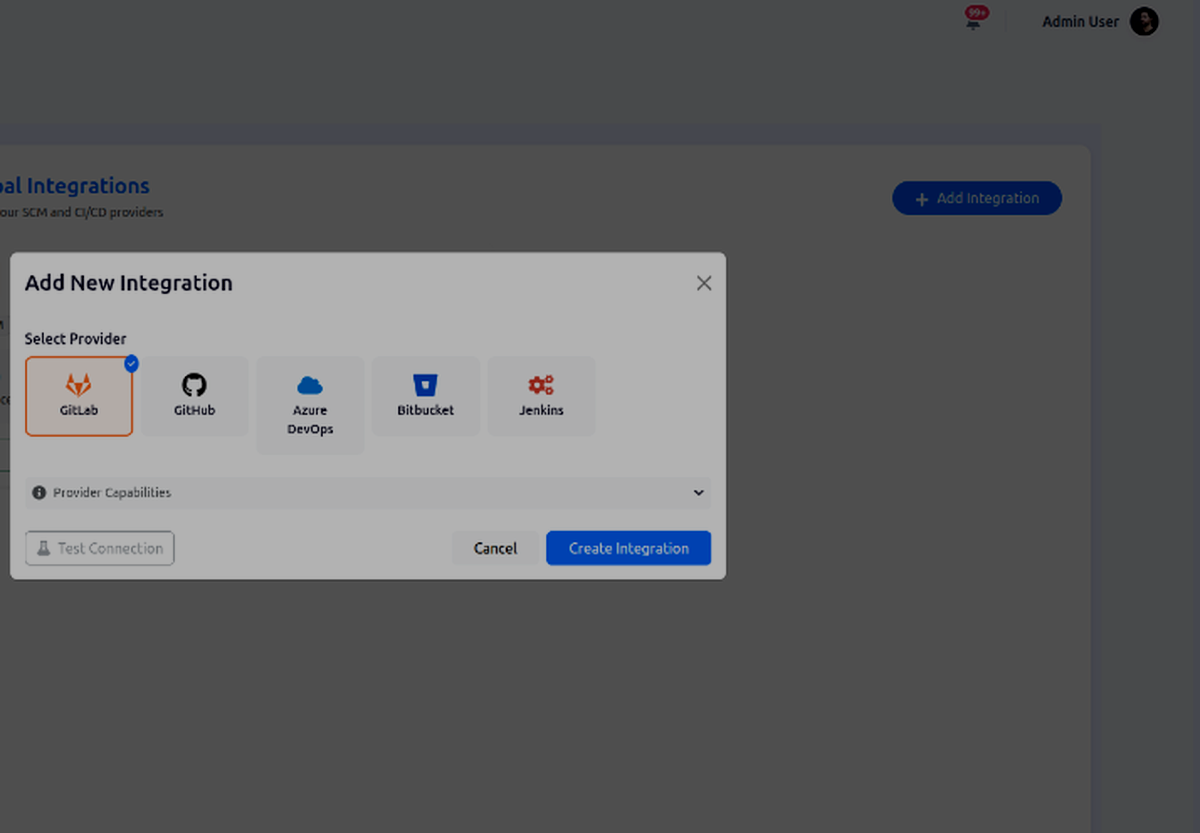The image size is (1200, 833).
Task: Expand the Provider Capabilities section
Action: click(368, 493)
